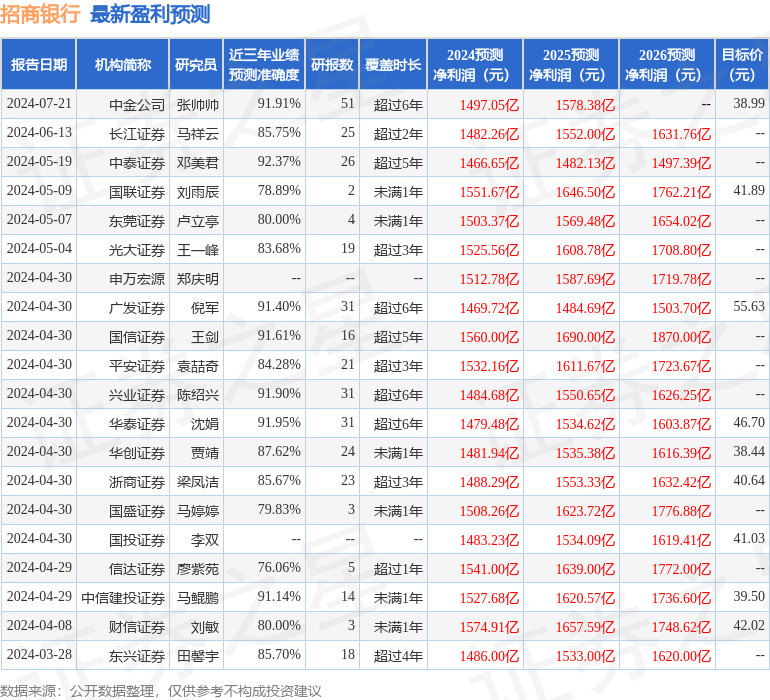Click the 研报数 column header
This screenshot has height=700, width=770.
pyautogui.click(x=332, y=65)
